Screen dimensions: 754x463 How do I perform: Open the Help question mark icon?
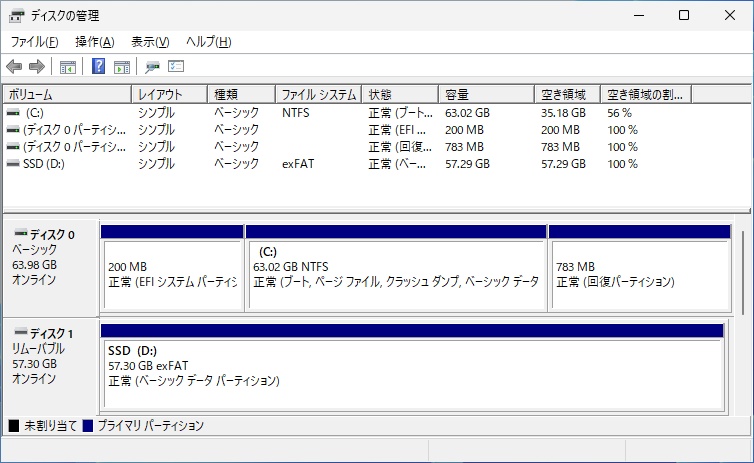click(x=98, y=66)
